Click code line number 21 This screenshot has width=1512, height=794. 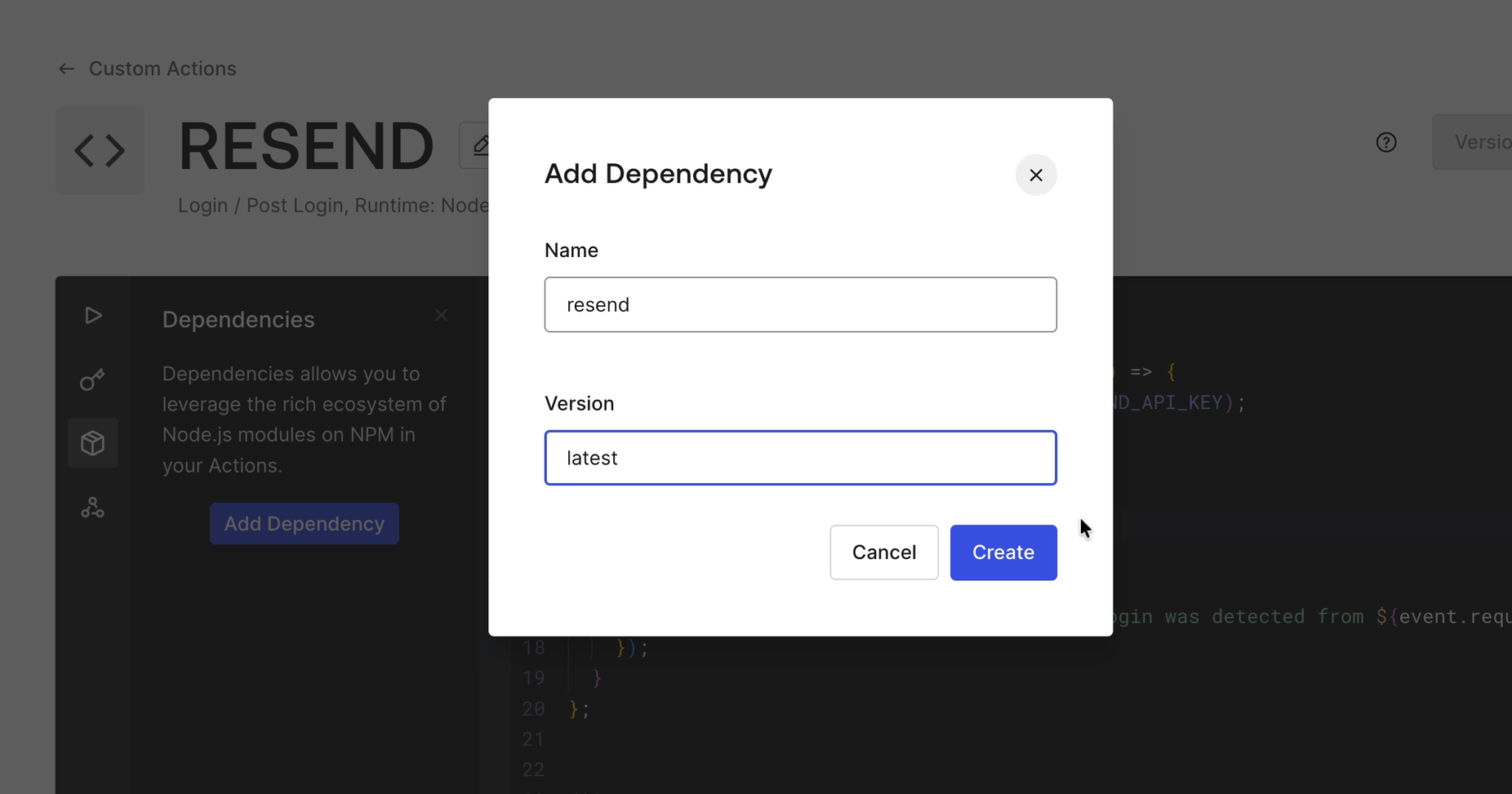(x=534, y=739)
